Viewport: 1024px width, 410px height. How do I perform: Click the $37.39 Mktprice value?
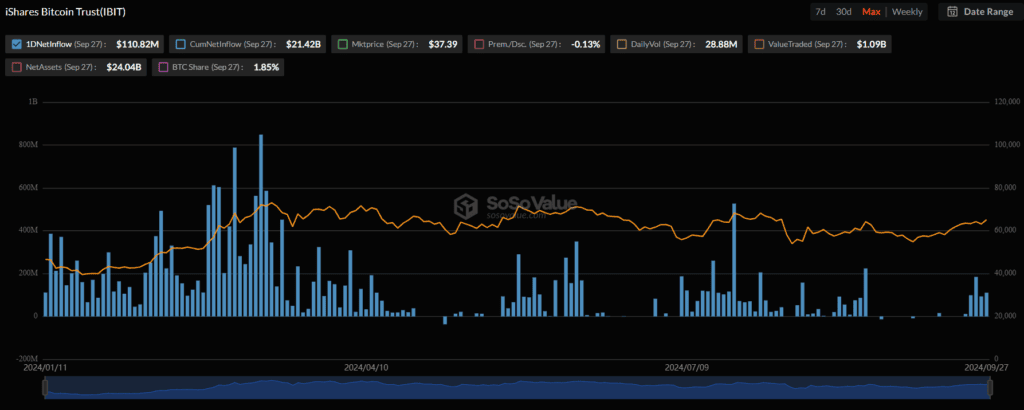tap(442, 44)
